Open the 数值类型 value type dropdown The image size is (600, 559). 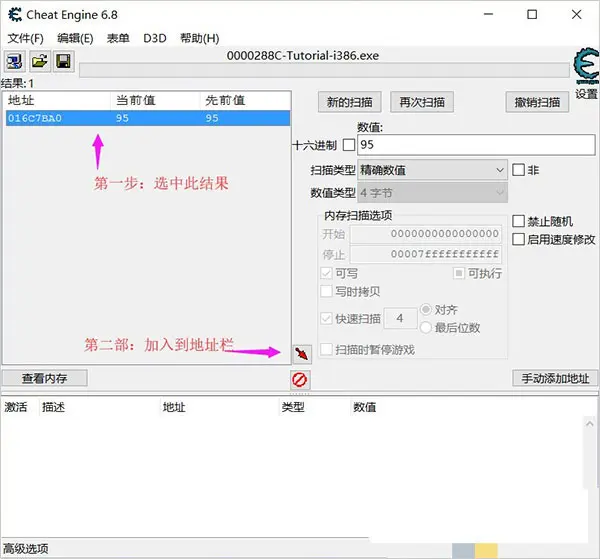tap(432, 192)
